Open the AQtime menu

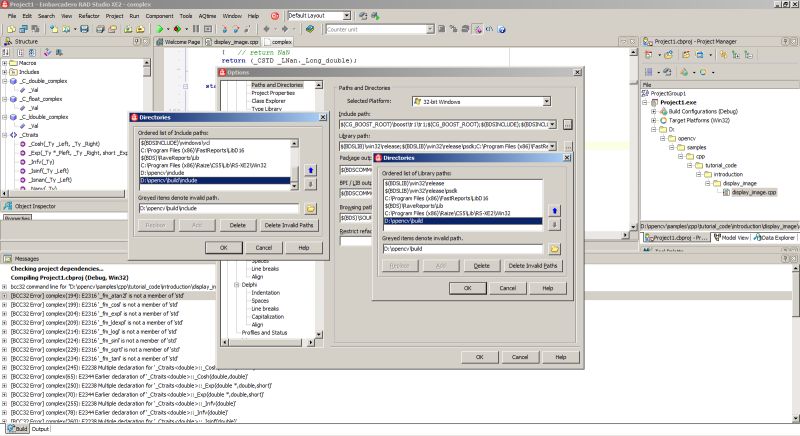pyautogui.click(x=207, y=16)
